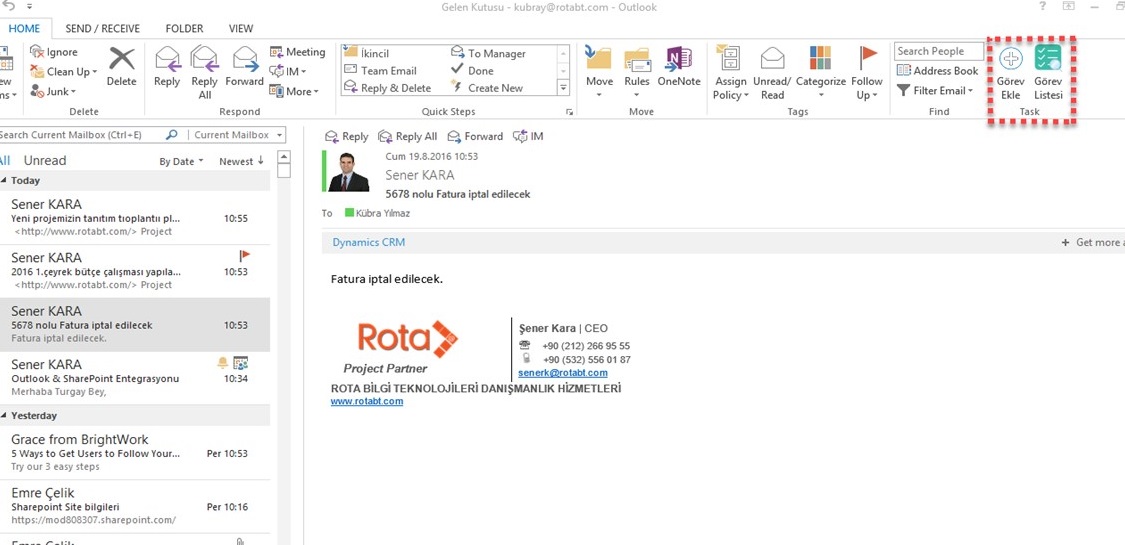This screenshot has width=1125, height=545.
Task: Click the search magnifier icon
Action: [x=171, y=135]
